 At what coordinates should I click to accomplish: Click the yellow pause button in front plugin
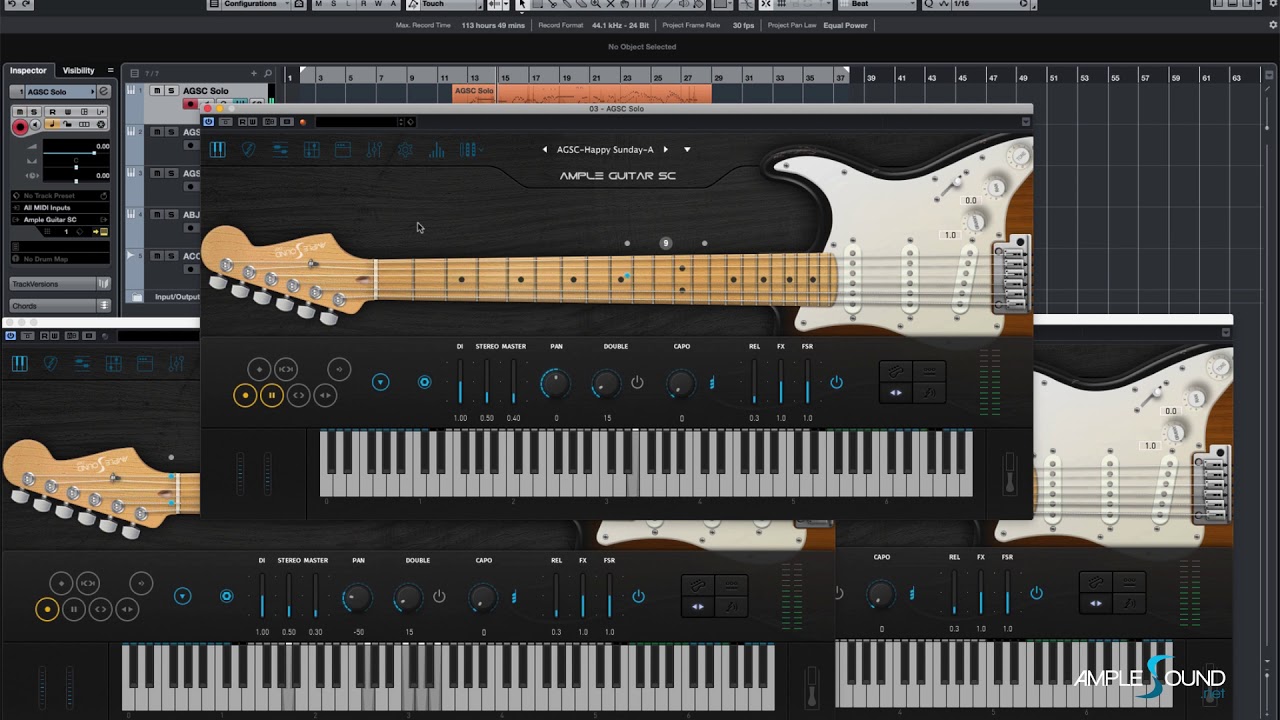point(272,396)
